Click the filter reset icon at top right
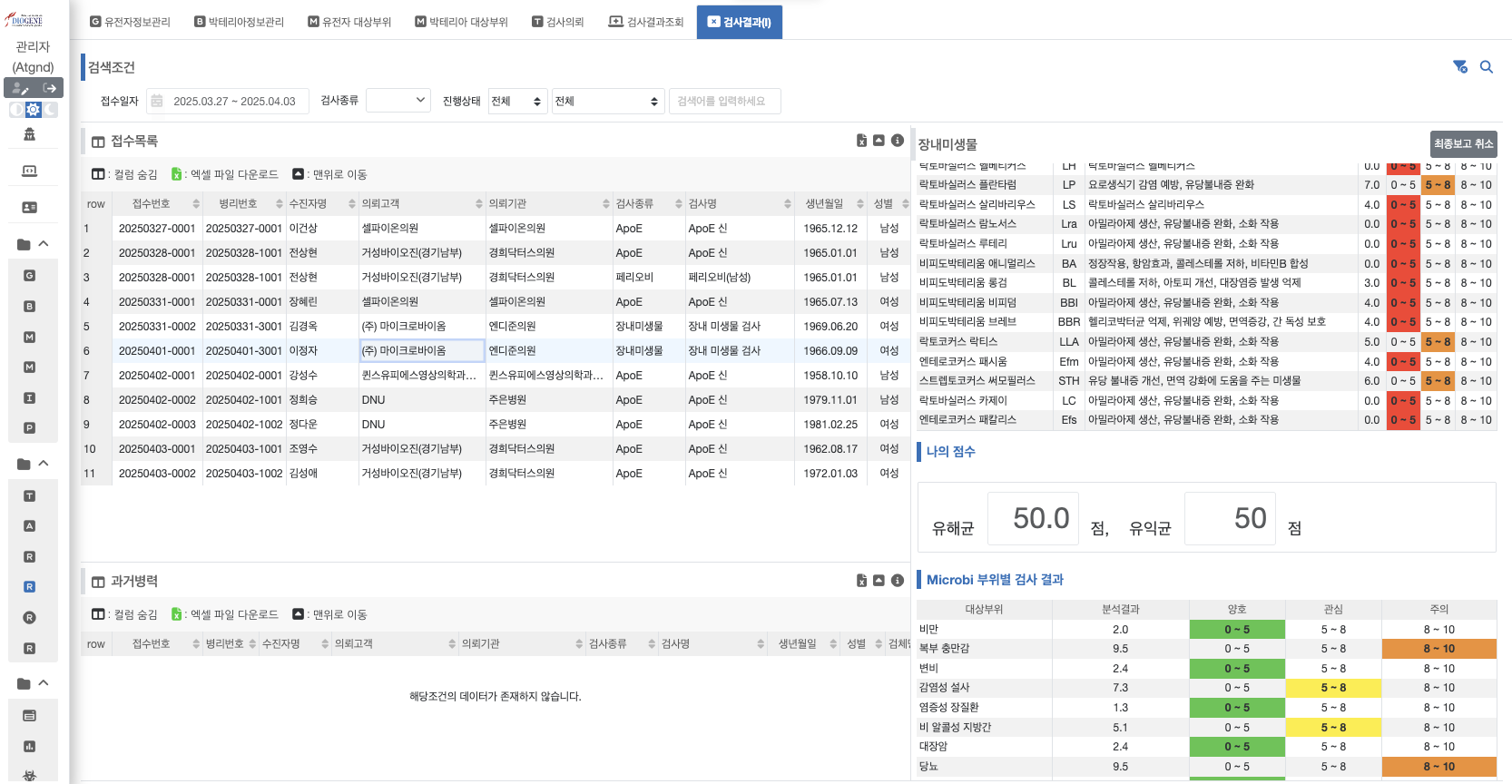 tap(1459, 67)
